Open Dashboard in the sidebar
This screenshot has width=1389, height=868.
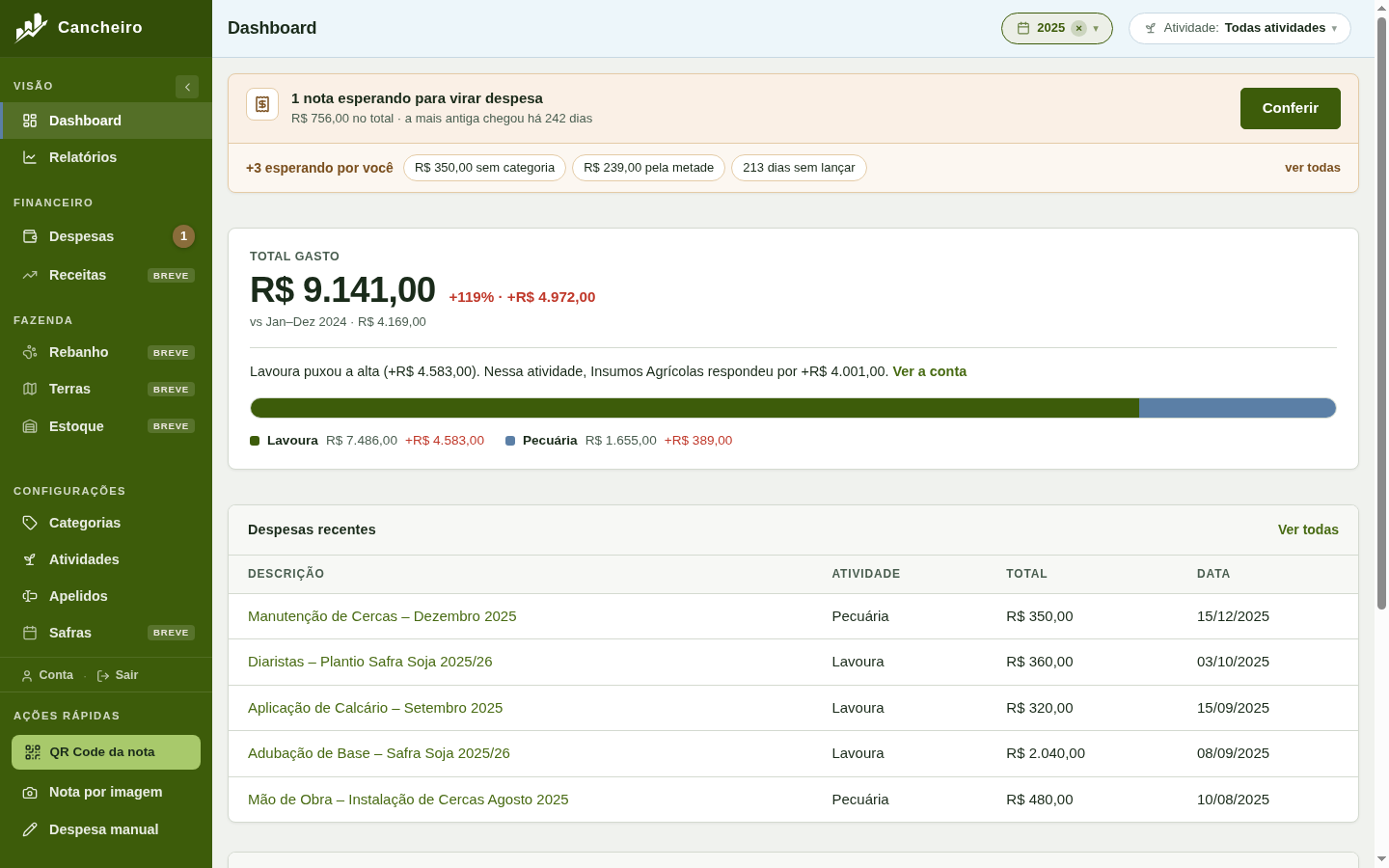[106, 121]
